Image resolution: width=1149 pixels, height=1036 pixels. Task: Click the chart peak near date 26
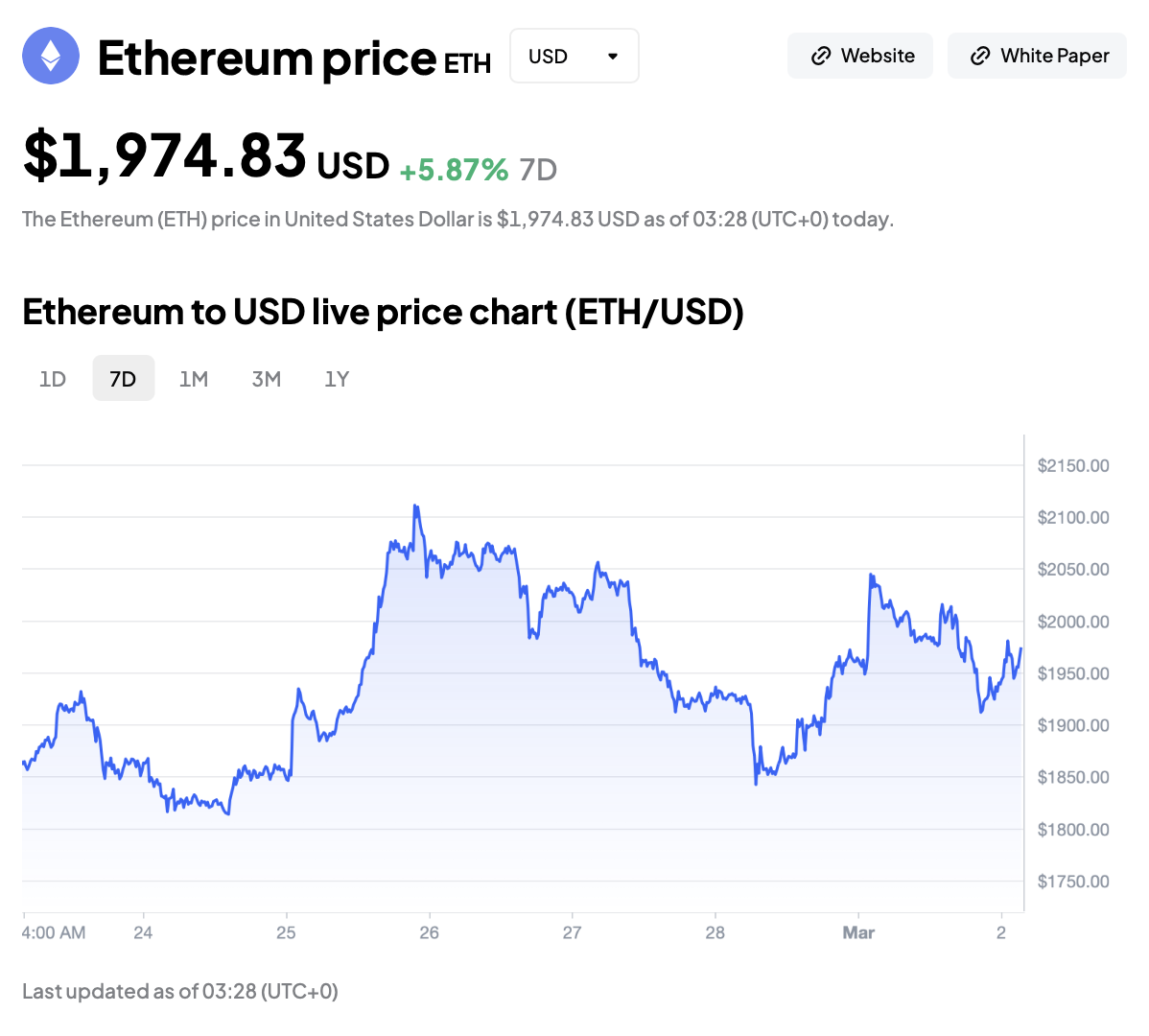[x=415, y=506]
